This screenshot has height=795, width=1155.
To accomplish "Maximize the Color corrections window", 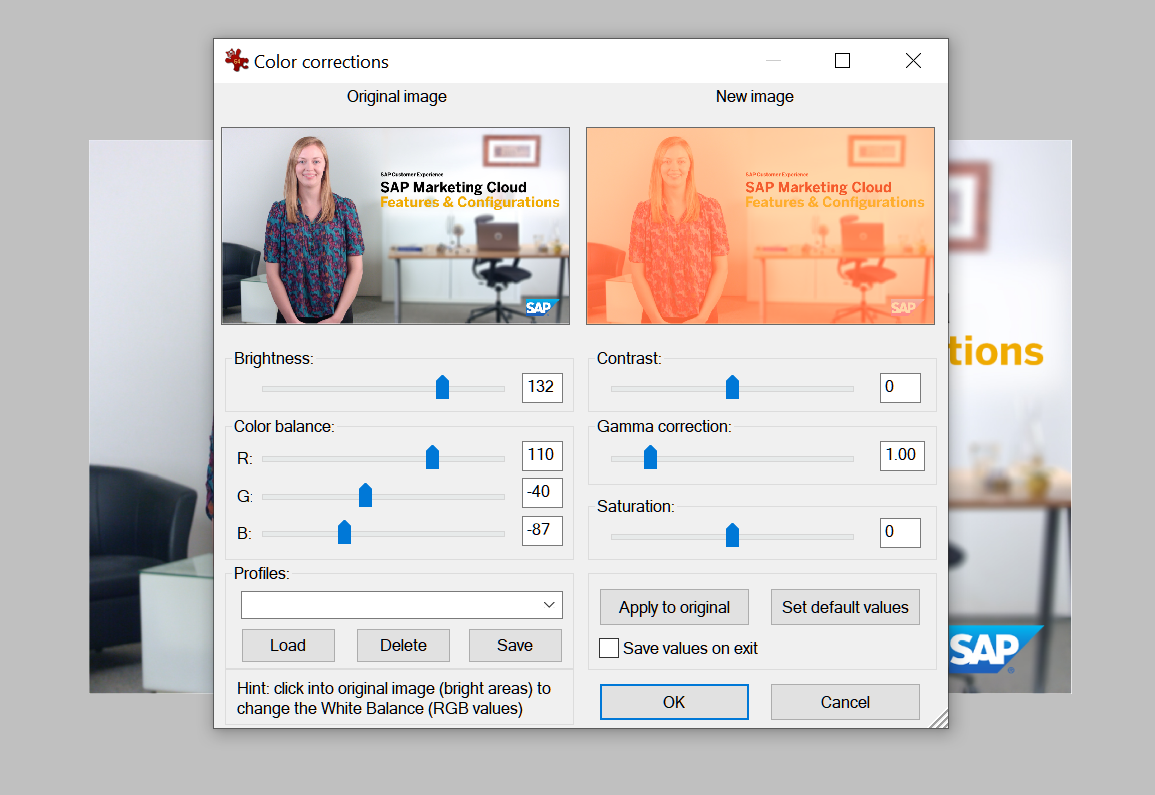I will [843, 60].
